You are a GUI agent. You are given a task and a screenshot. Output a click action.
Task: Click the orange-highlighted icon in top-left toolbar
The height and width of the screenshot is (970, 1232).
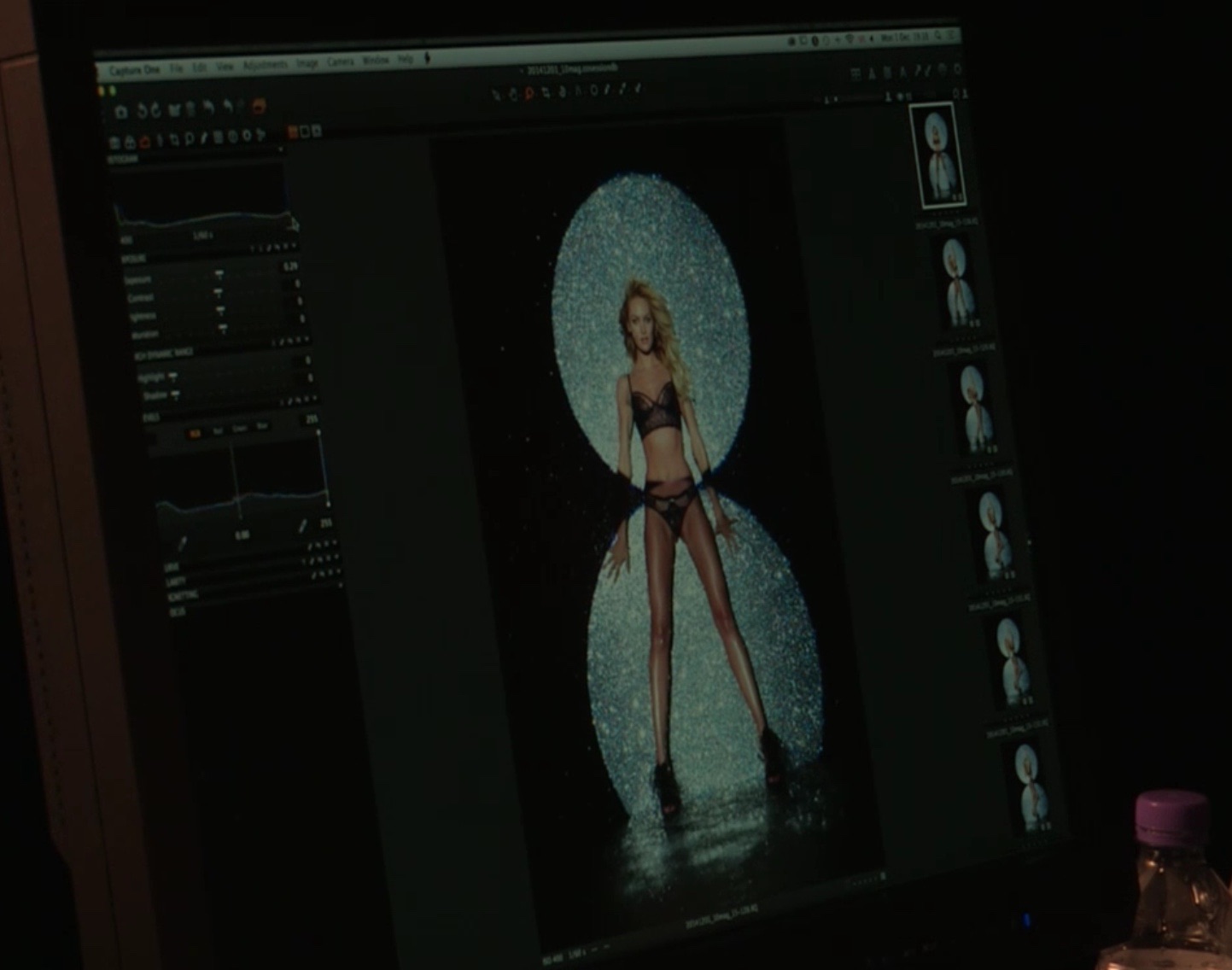[259, 107]
